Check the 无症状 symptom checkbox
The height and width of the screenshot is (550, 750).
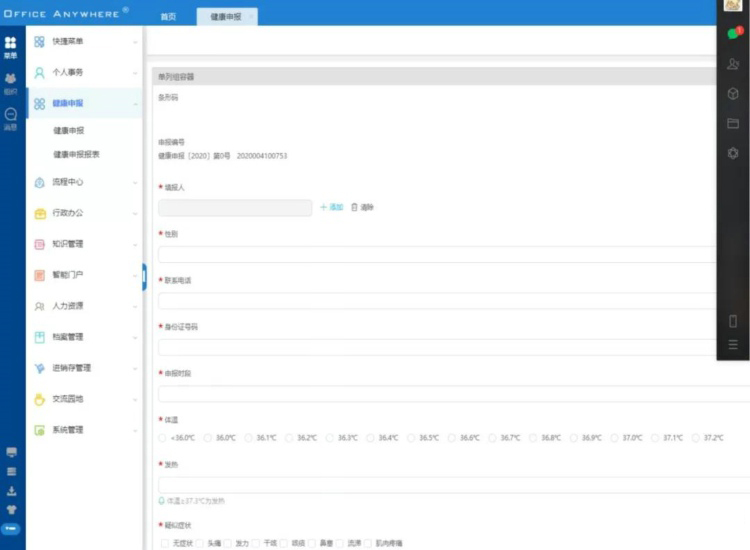pos(165,543)
